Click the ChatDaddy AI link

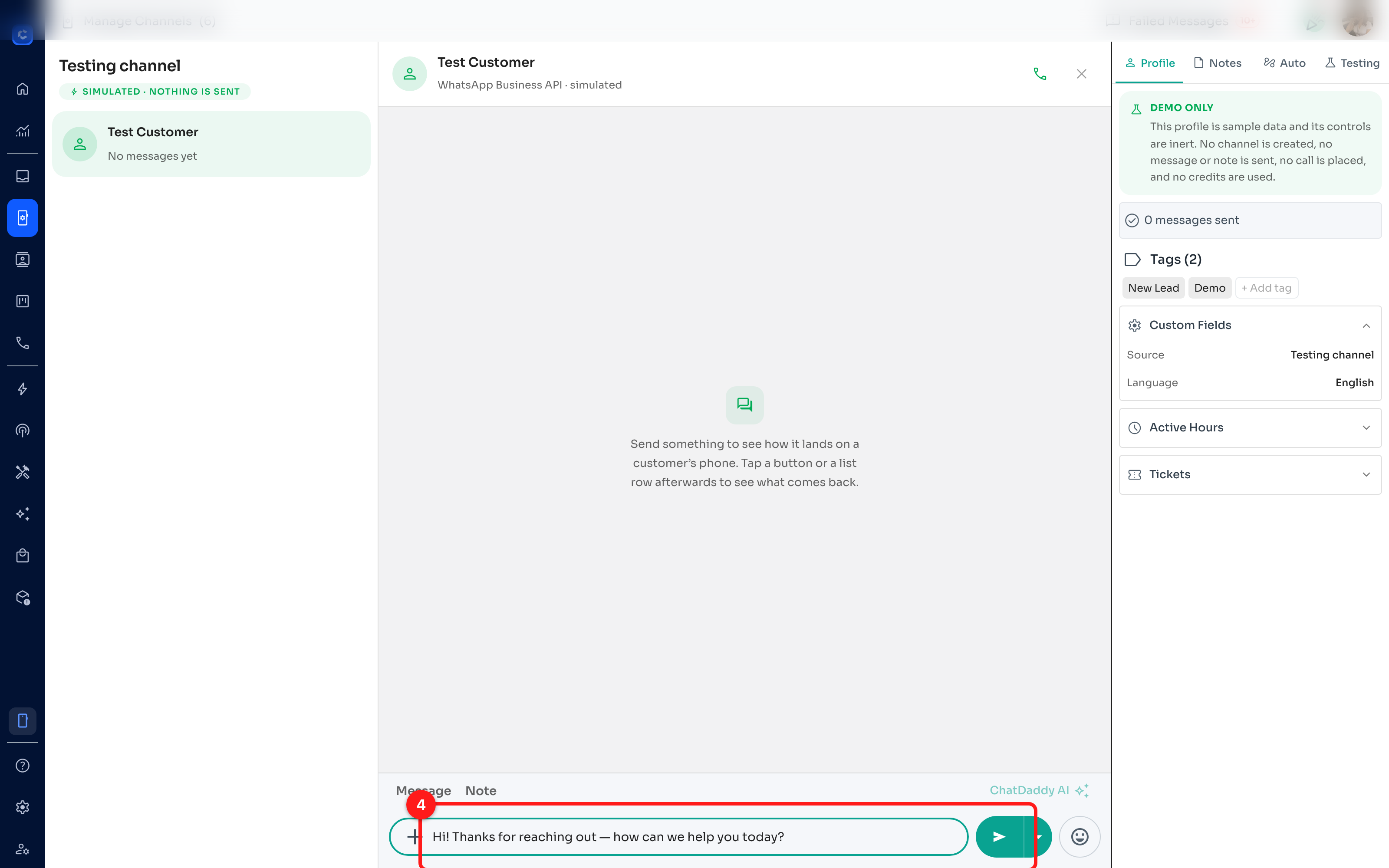(x=1039, y=790)
